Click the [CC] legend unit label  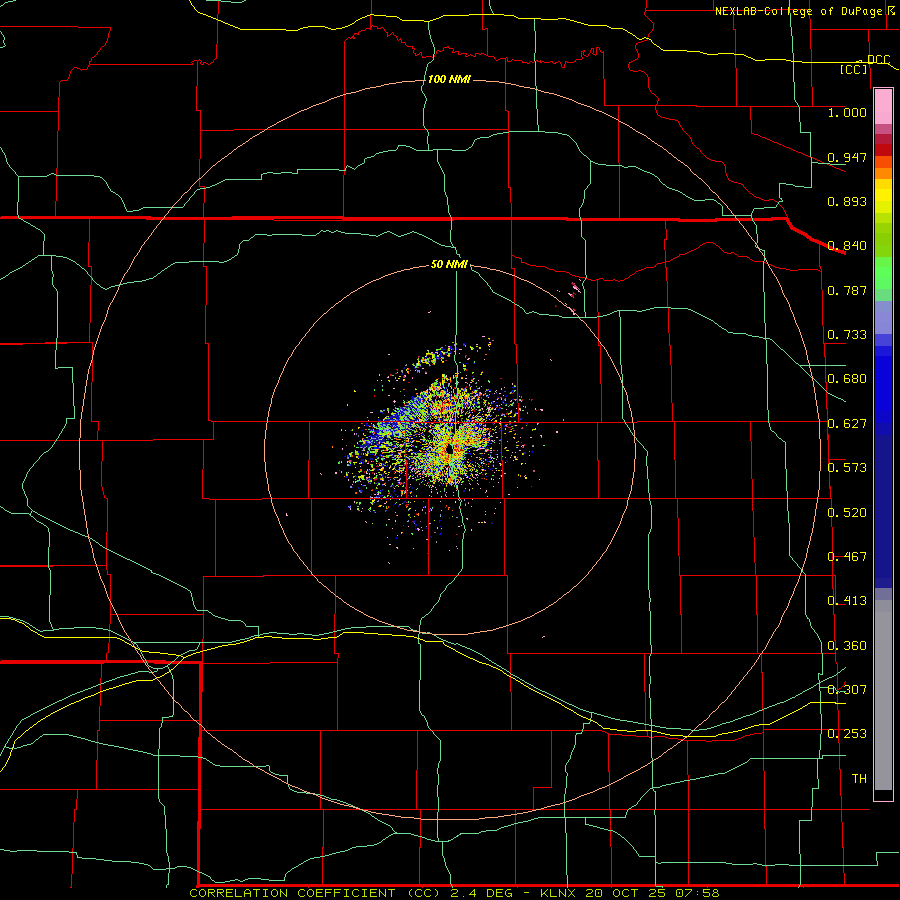[854, 69]
